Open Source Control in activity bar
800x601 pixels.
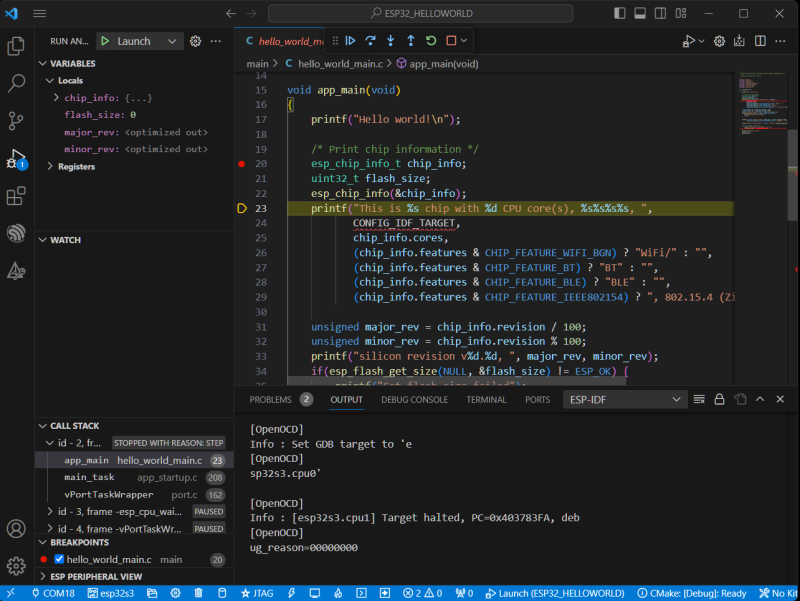[x=16, y=121]
